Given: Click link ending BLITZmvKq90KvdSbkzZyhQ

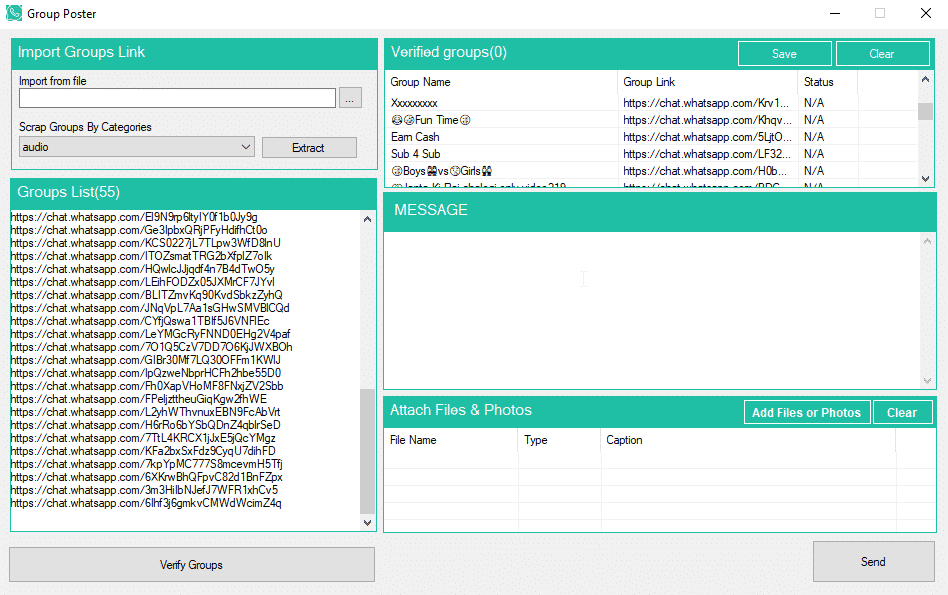Looking at the screenshot, I should 147,295.
